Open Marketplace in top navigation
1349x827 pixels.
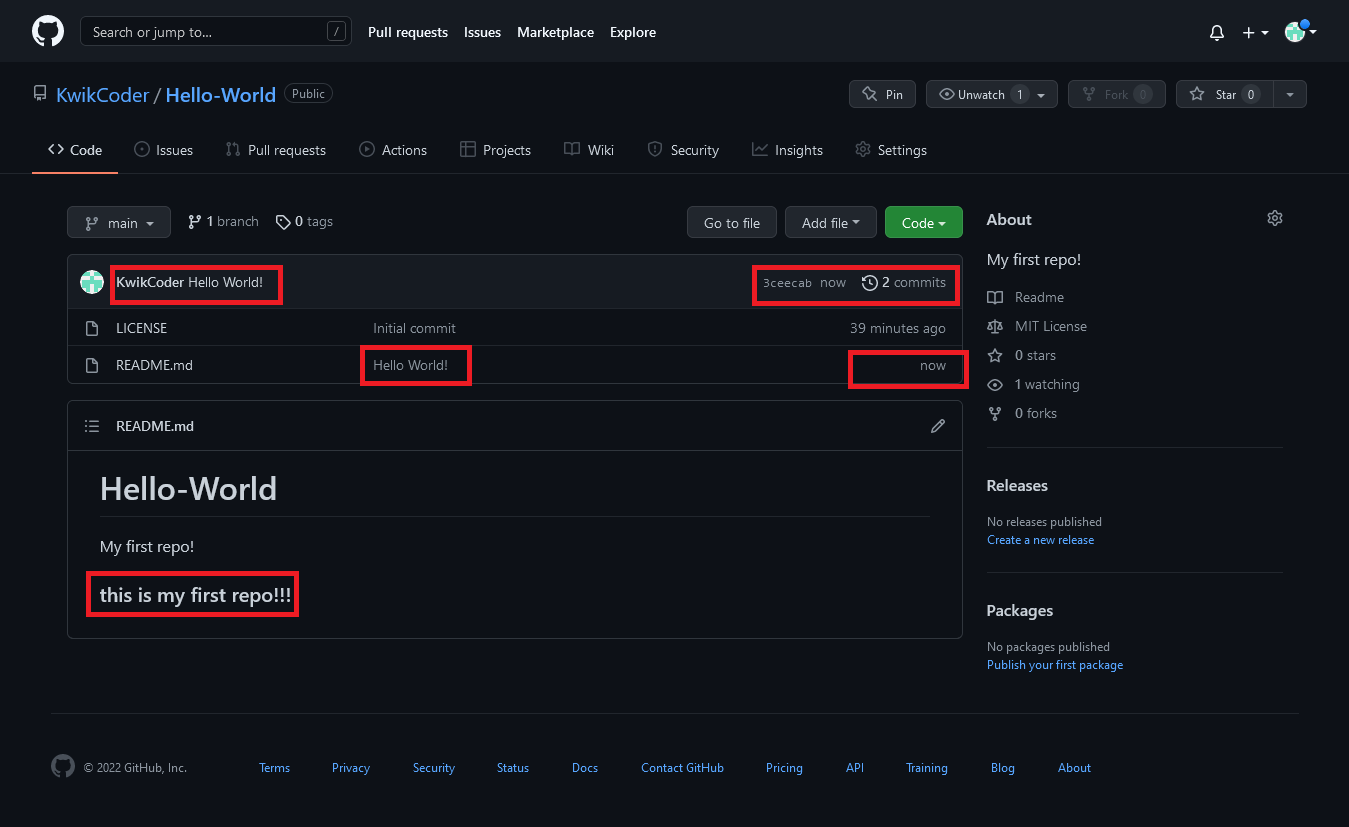pos(555,32)
